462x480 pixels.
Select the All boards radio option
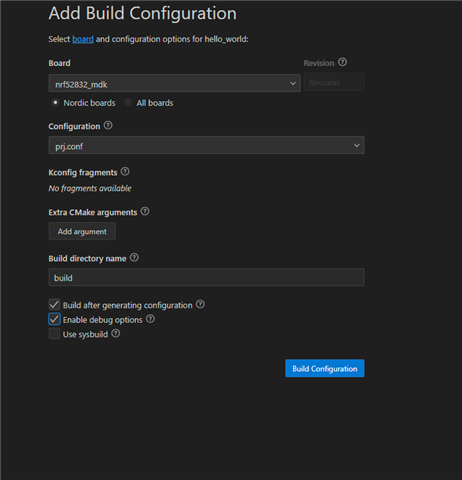(128, 102)
